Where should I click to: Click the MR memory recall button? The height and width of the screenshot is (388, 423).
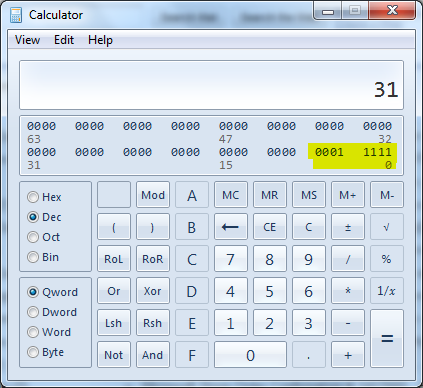point(270,195)
